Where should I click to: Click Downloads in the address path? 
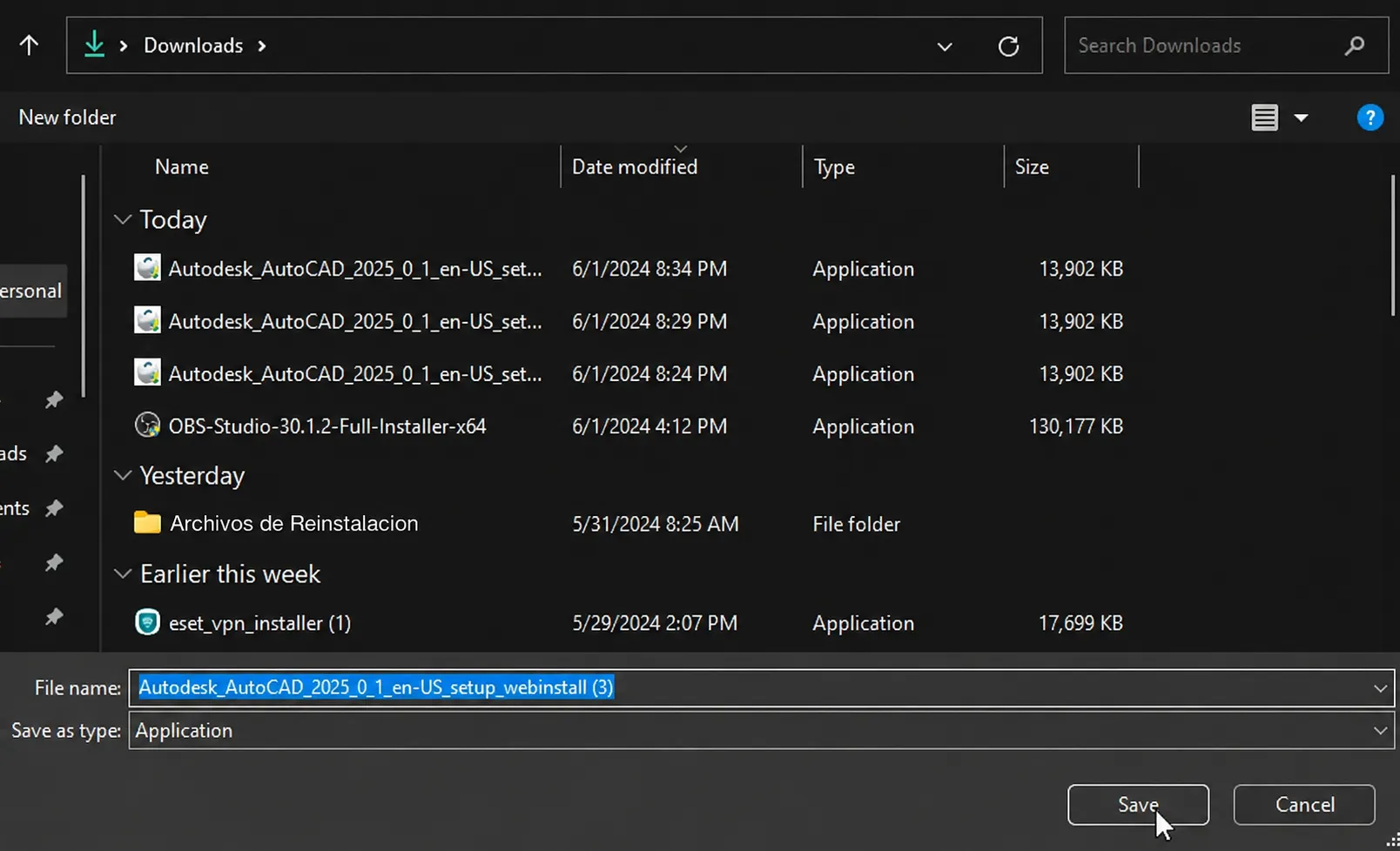click(x=193, y=45)
